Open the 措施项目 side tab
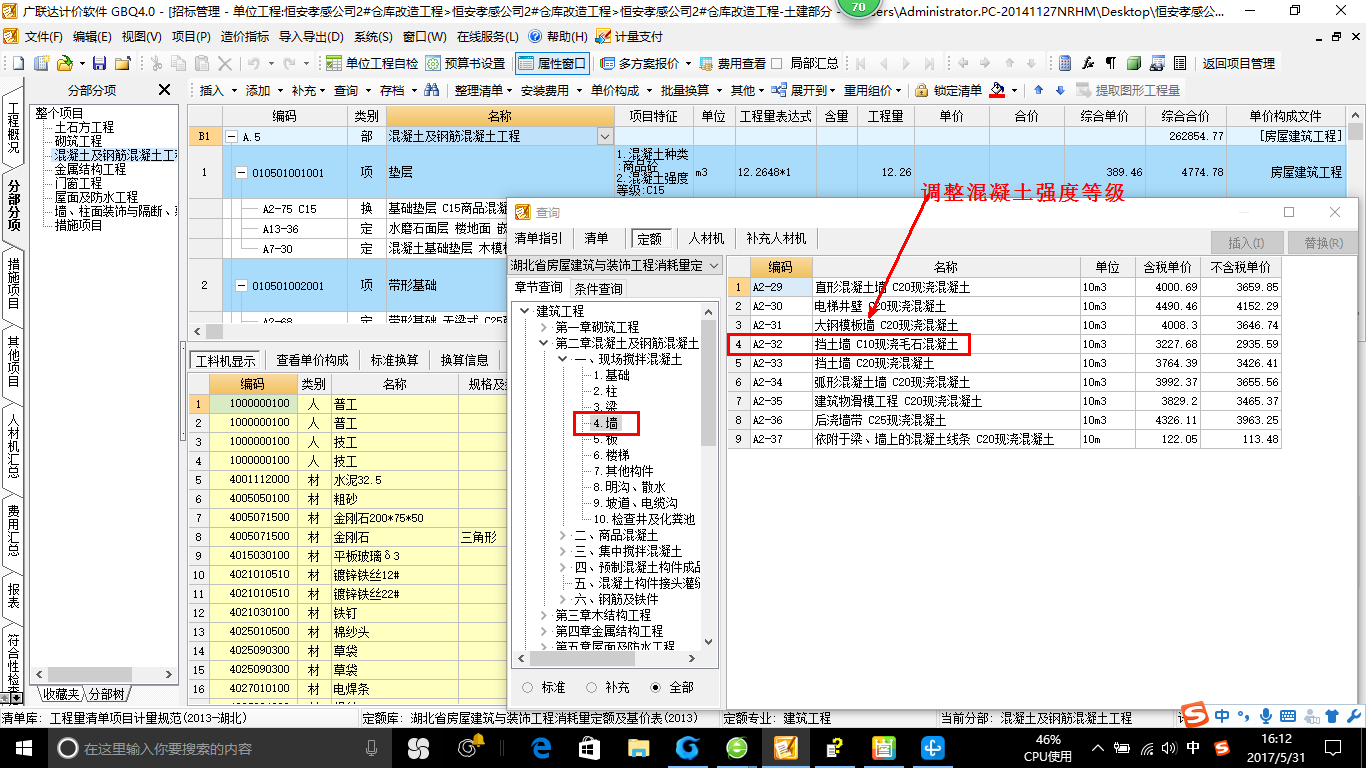Viewport: 1366px width, 768px height. (14, 283)
